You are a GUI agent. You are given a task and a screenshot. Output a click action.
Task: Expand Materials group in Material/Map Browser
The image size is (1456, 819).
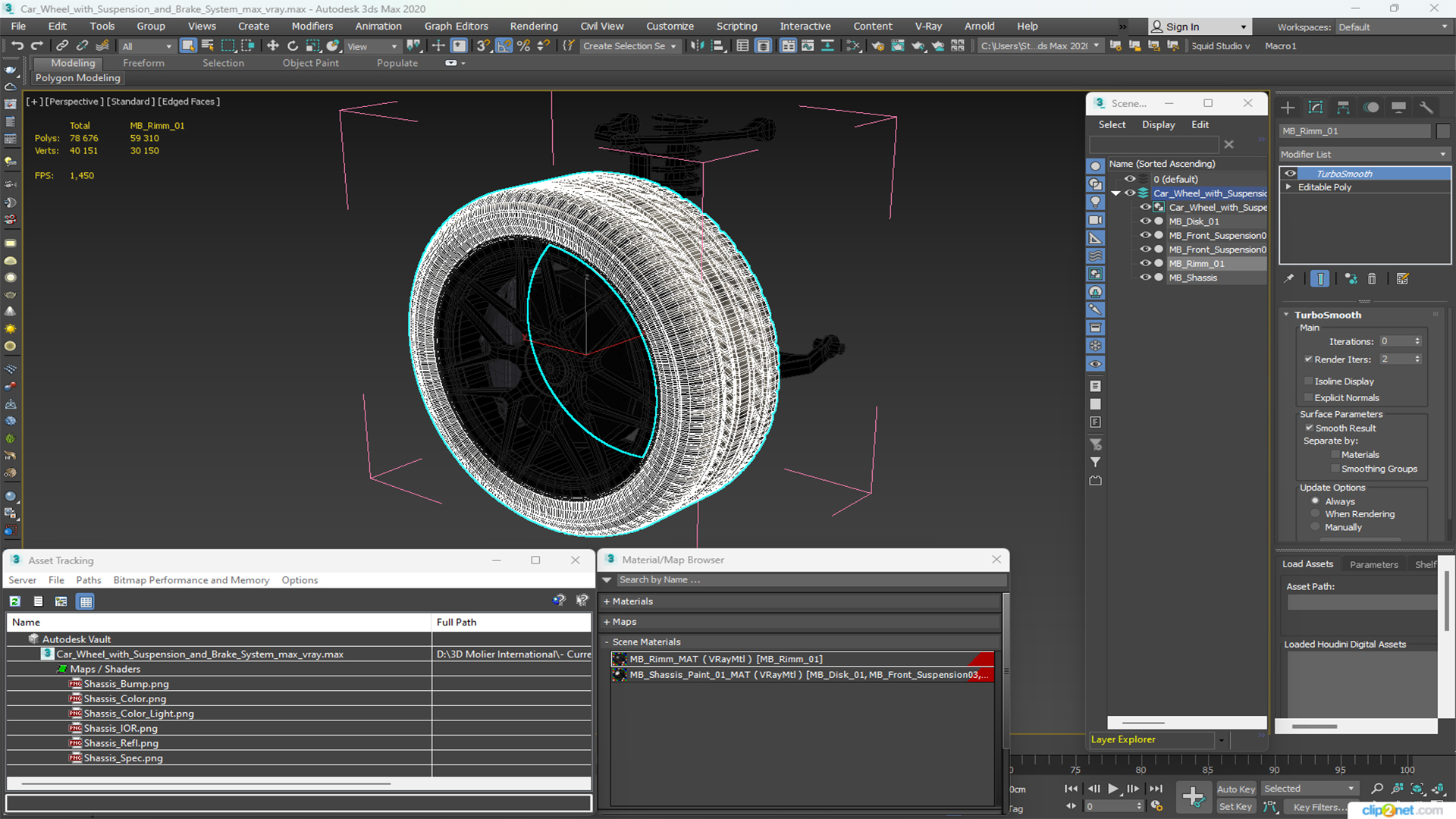pos(607,601)
